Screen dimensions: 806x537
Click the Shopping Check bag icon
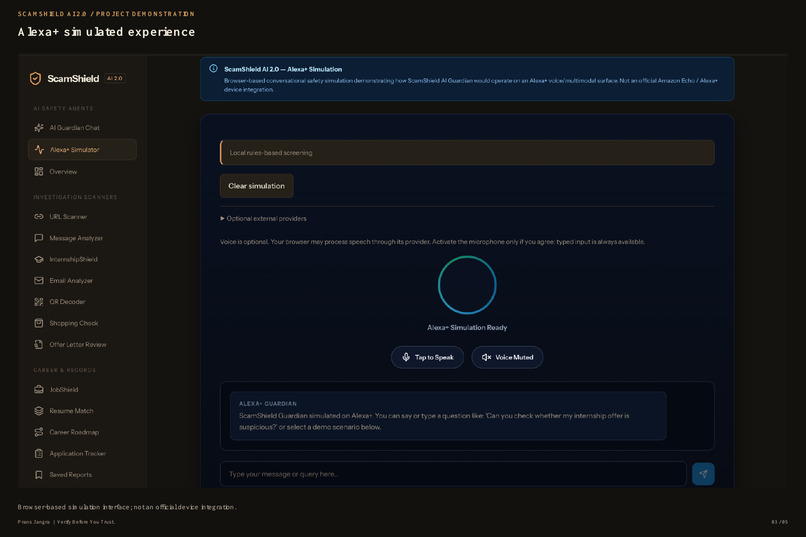pos(39,323)
